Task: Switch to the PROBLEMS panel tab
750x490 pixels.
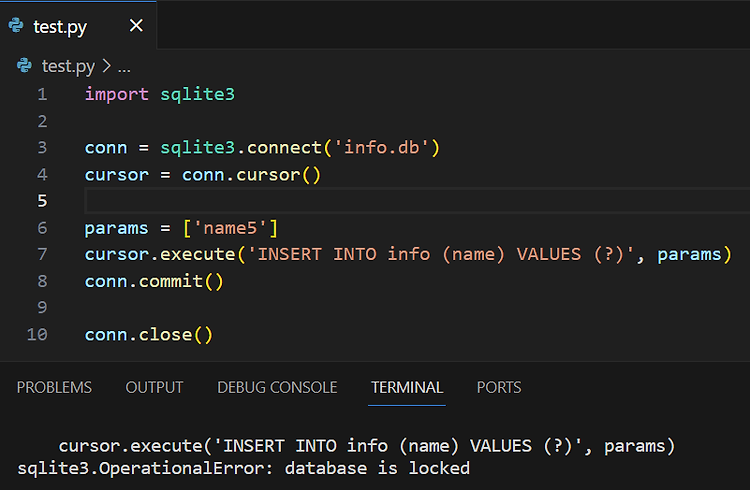Action: pos(54,387)
